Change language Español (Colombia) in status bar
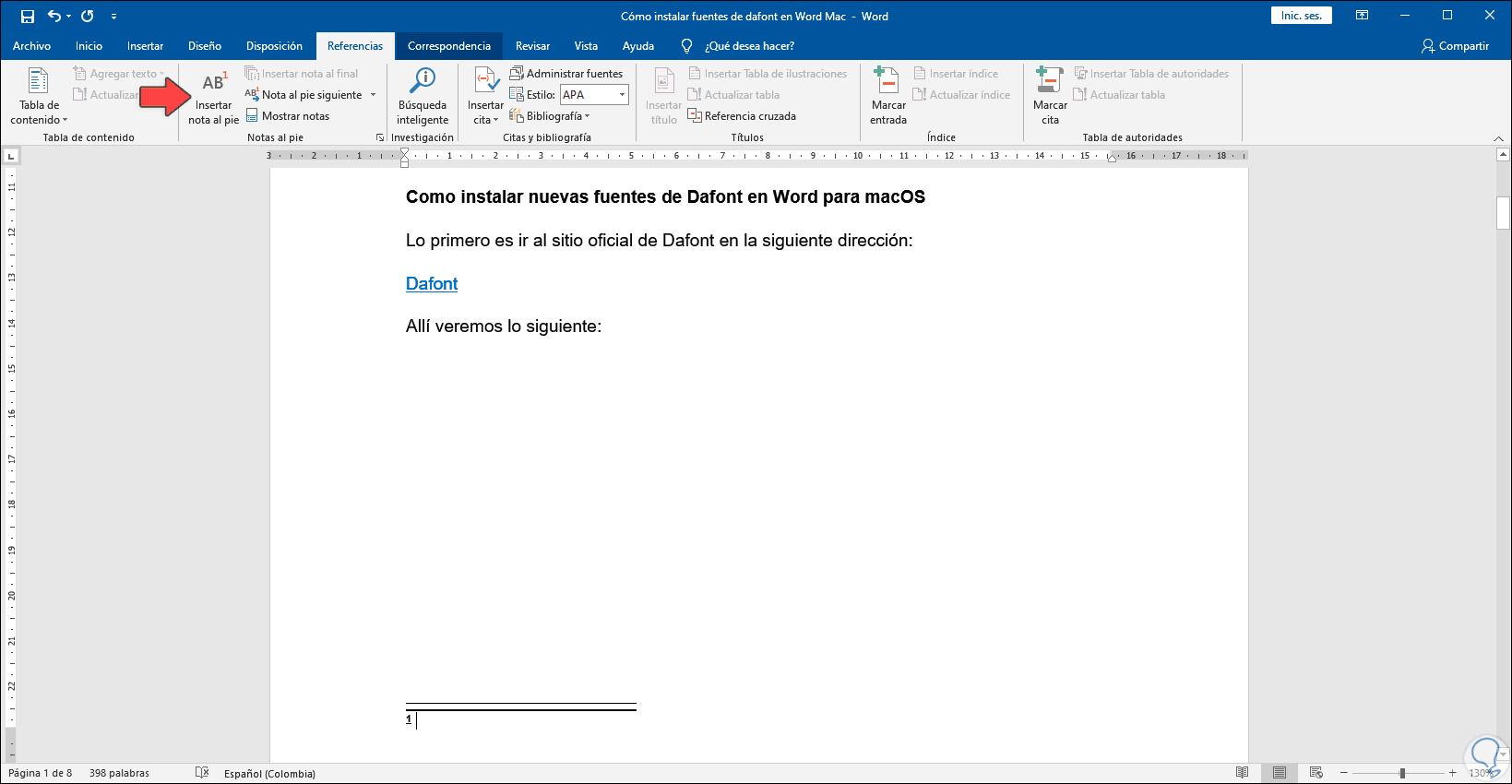The height and width of the screenshot is (784, 1512). tap(269, 773)
